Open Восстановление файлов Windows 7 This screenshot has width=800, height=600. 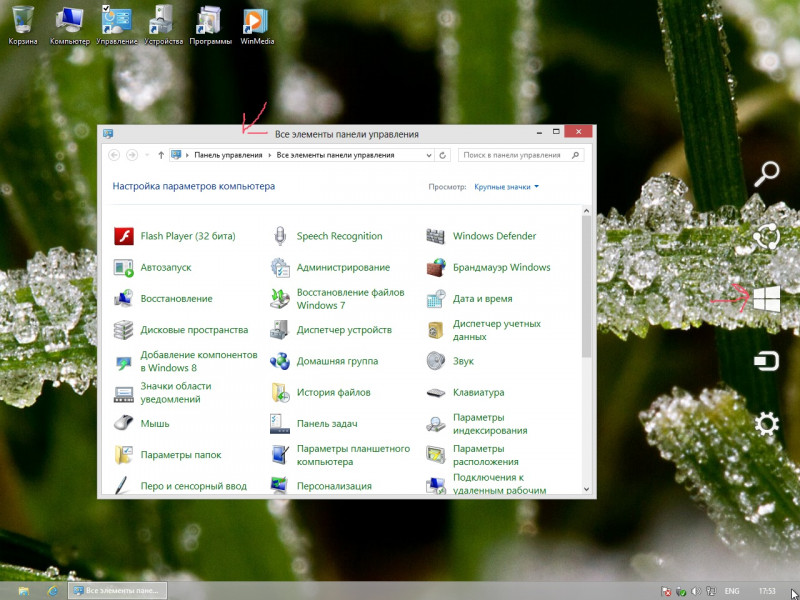click(337, 299)
